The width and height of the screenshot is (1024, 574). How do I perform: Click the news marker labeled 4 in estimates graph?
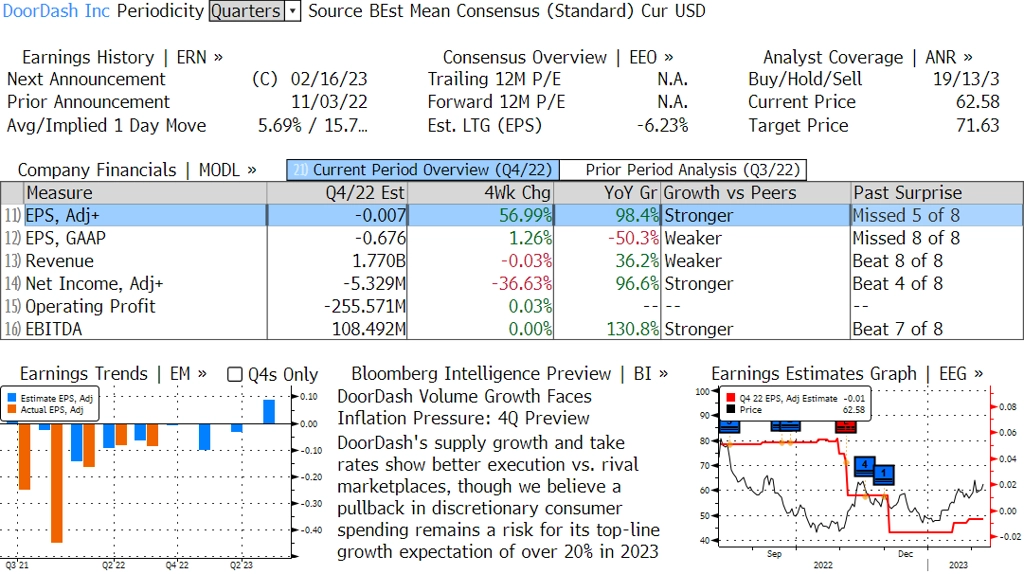pos(864,466)
